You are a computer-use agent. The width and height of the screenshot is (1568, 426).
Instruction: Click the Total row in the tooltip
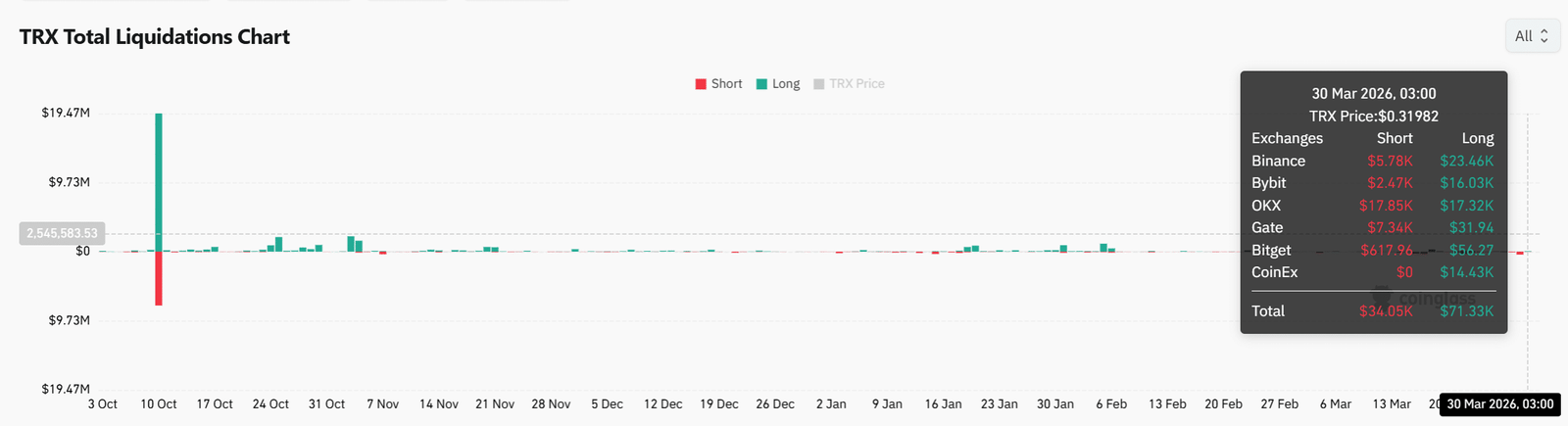click(x=1373, y=311)
